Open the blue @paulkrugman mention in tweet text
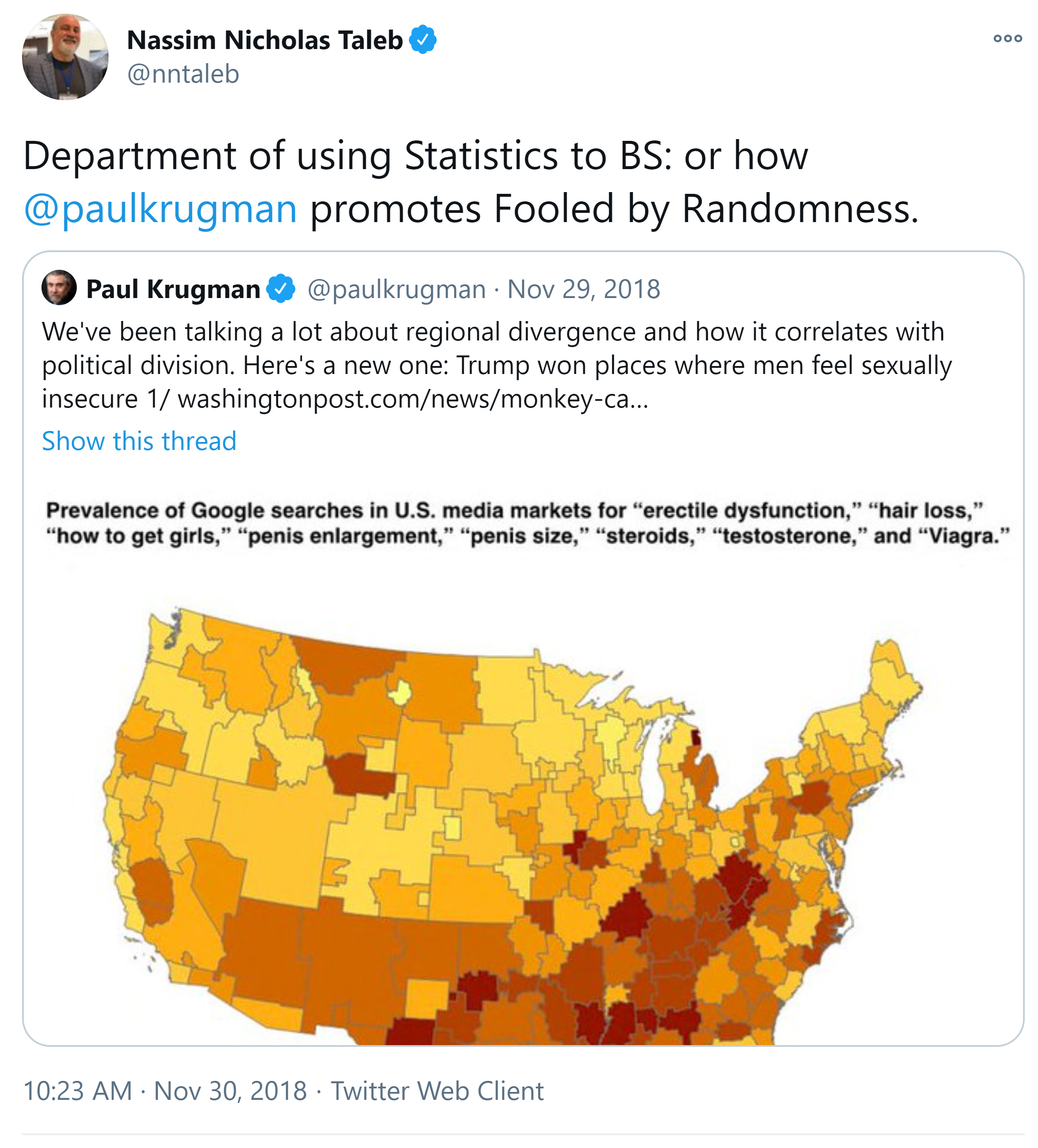This screenshot has height=1148, width=1038. (160, 208)
